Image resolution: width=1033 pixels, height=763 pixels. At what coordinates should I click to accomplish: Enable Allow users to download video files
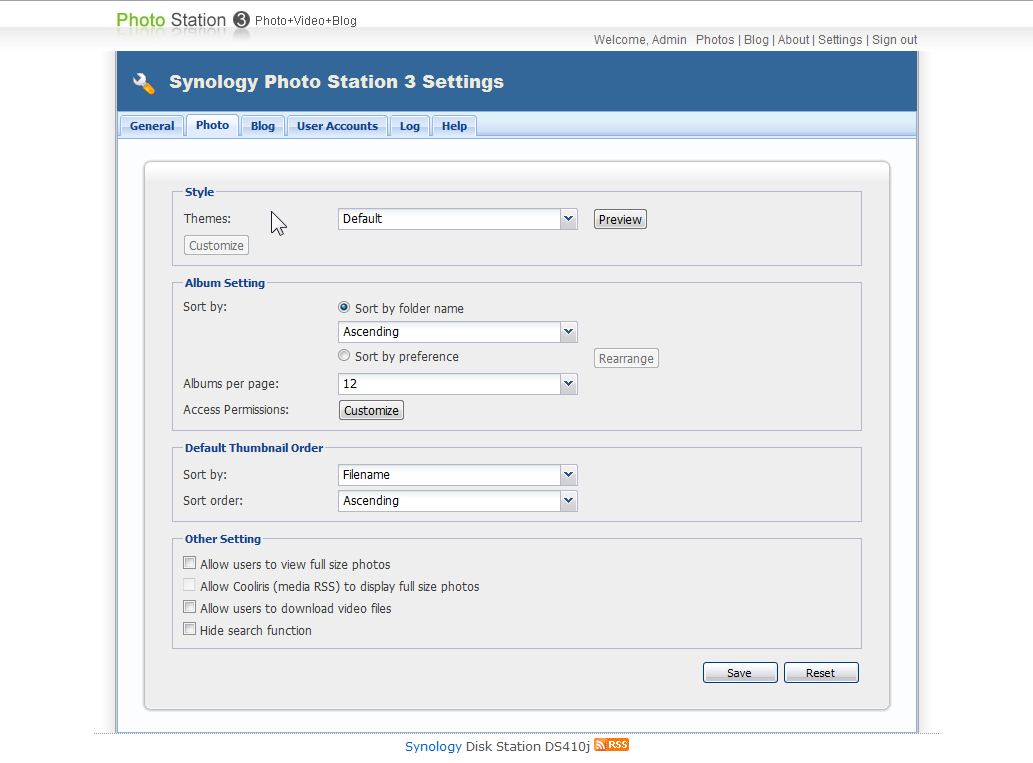tap(190, 607)
